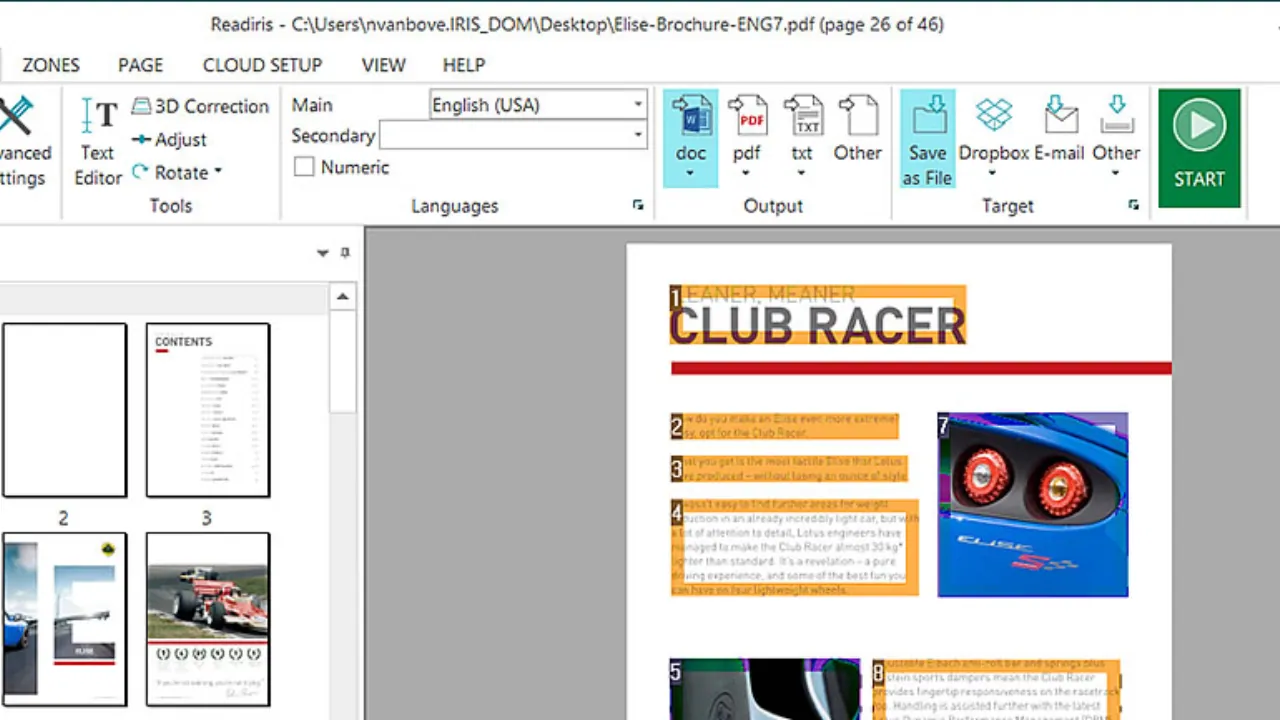1280x720 pixels.
Task: Select page 3 CONTENTS thumbnail
Action: 208,410
